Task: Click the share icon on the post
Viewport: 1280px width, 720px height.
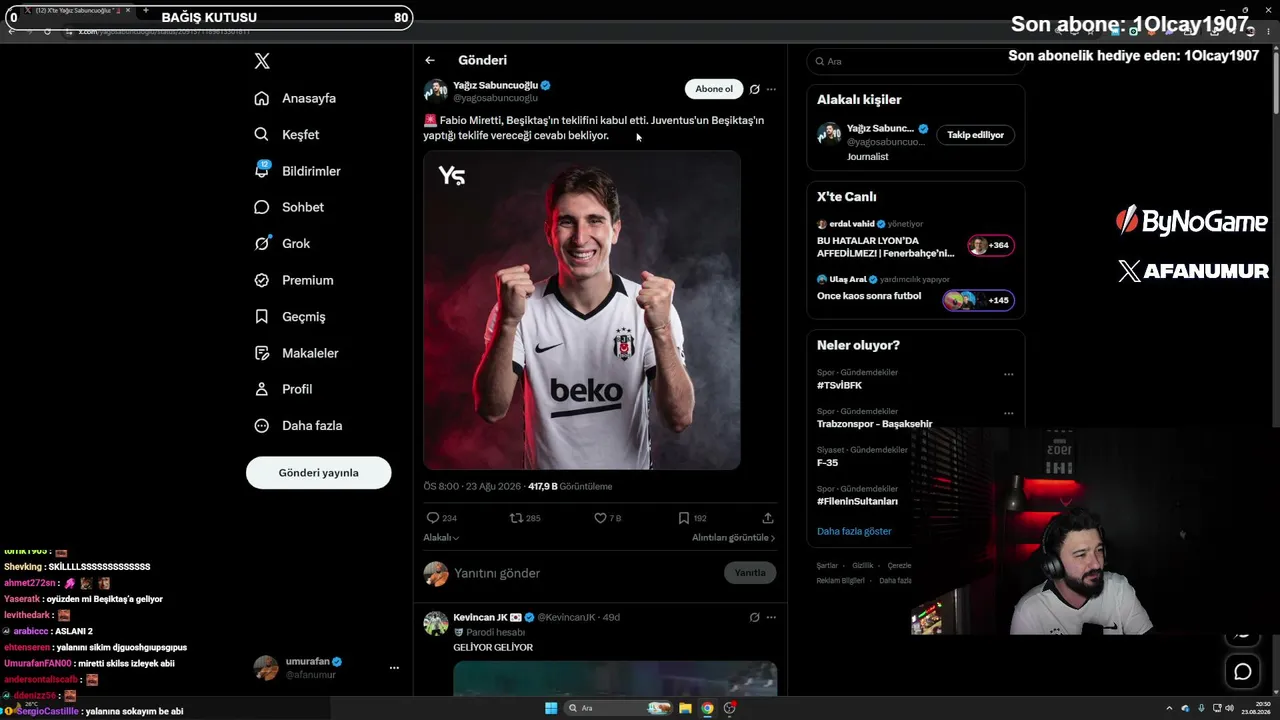Action: tap(768, 518)
